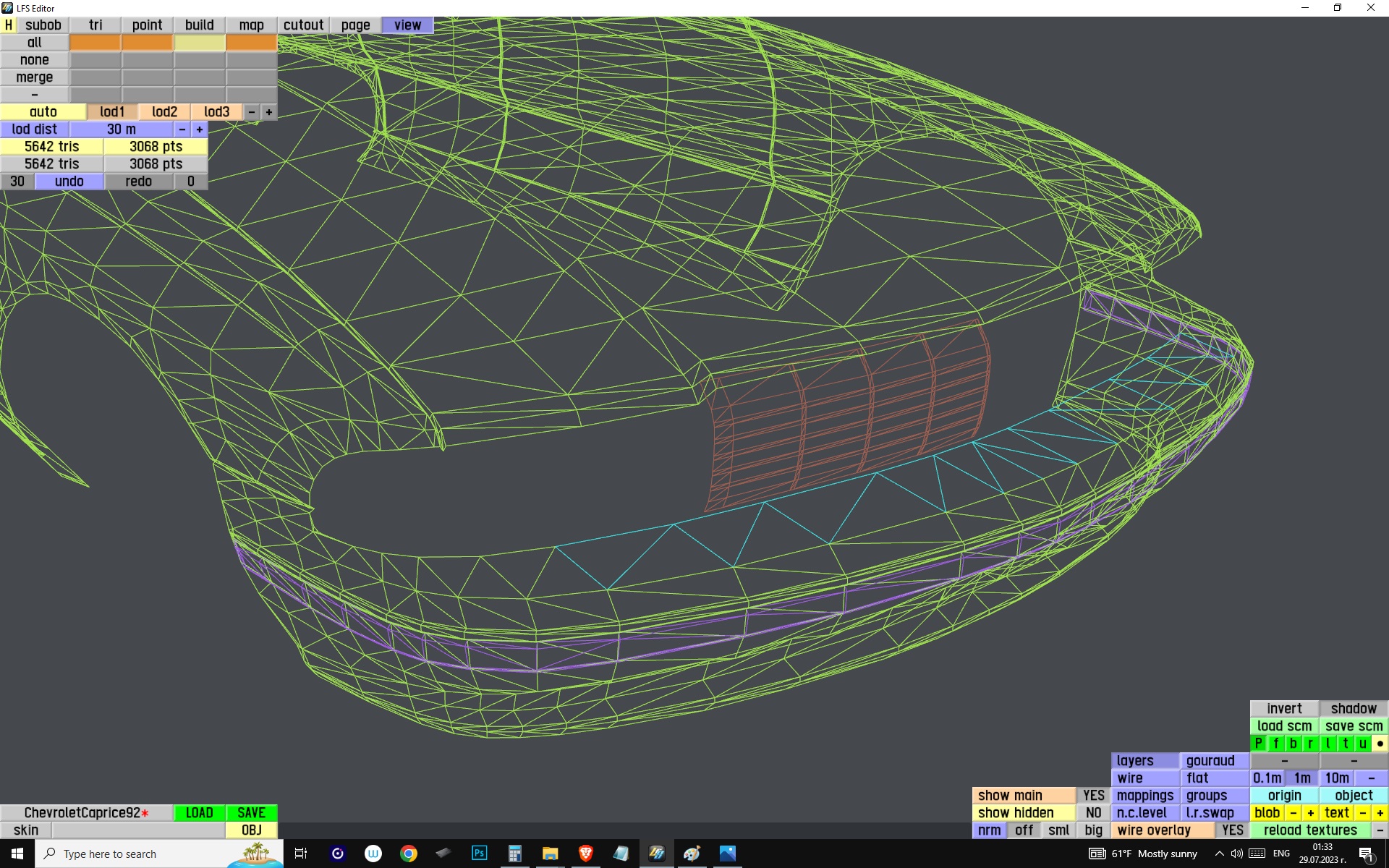Click the blob plus button

[1310, 812]
